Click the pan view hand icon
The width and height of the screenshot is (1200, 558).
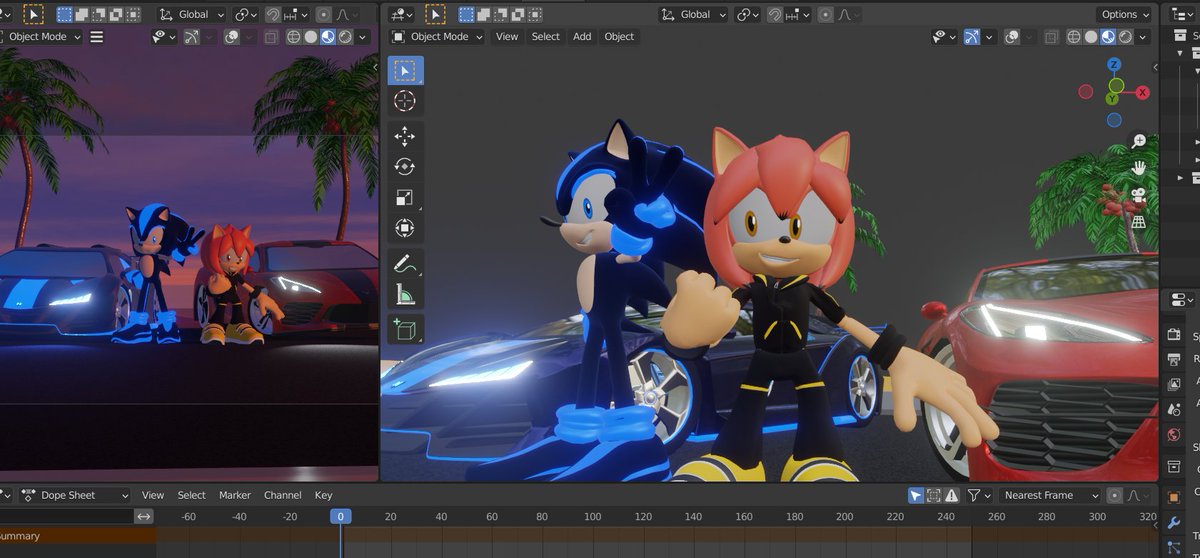coord(1138,169)
